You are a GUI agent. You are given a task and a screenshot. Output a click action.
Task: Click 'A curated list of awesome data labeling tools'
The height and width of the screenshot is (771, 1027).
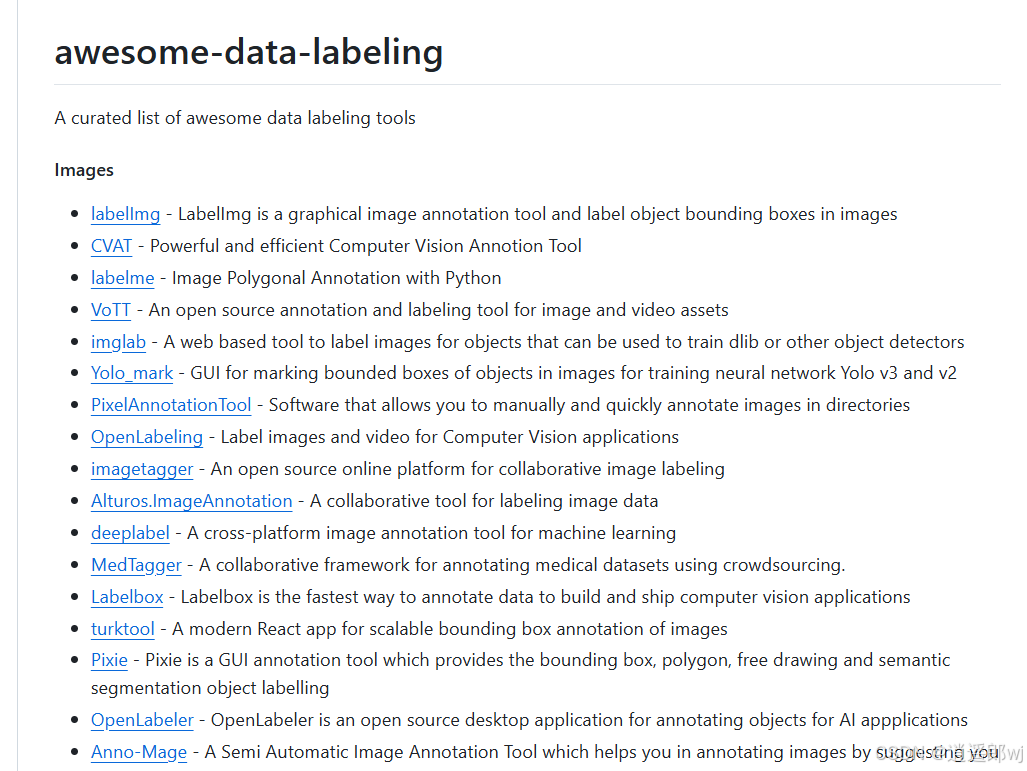(235, 118)
